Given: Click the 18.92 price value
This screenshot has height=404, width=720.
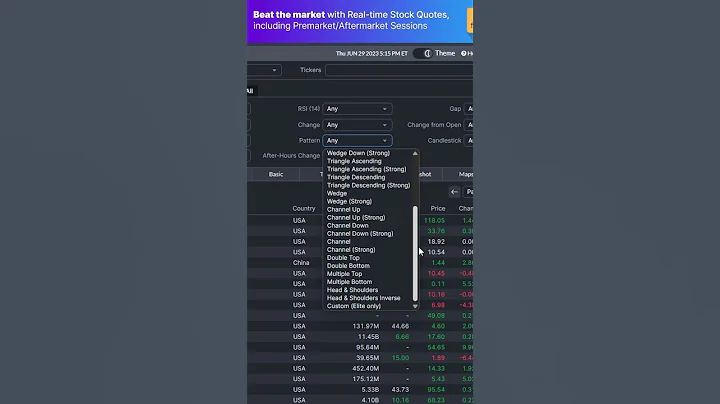Looking at the screenshot, I should (x=436, y=241).
